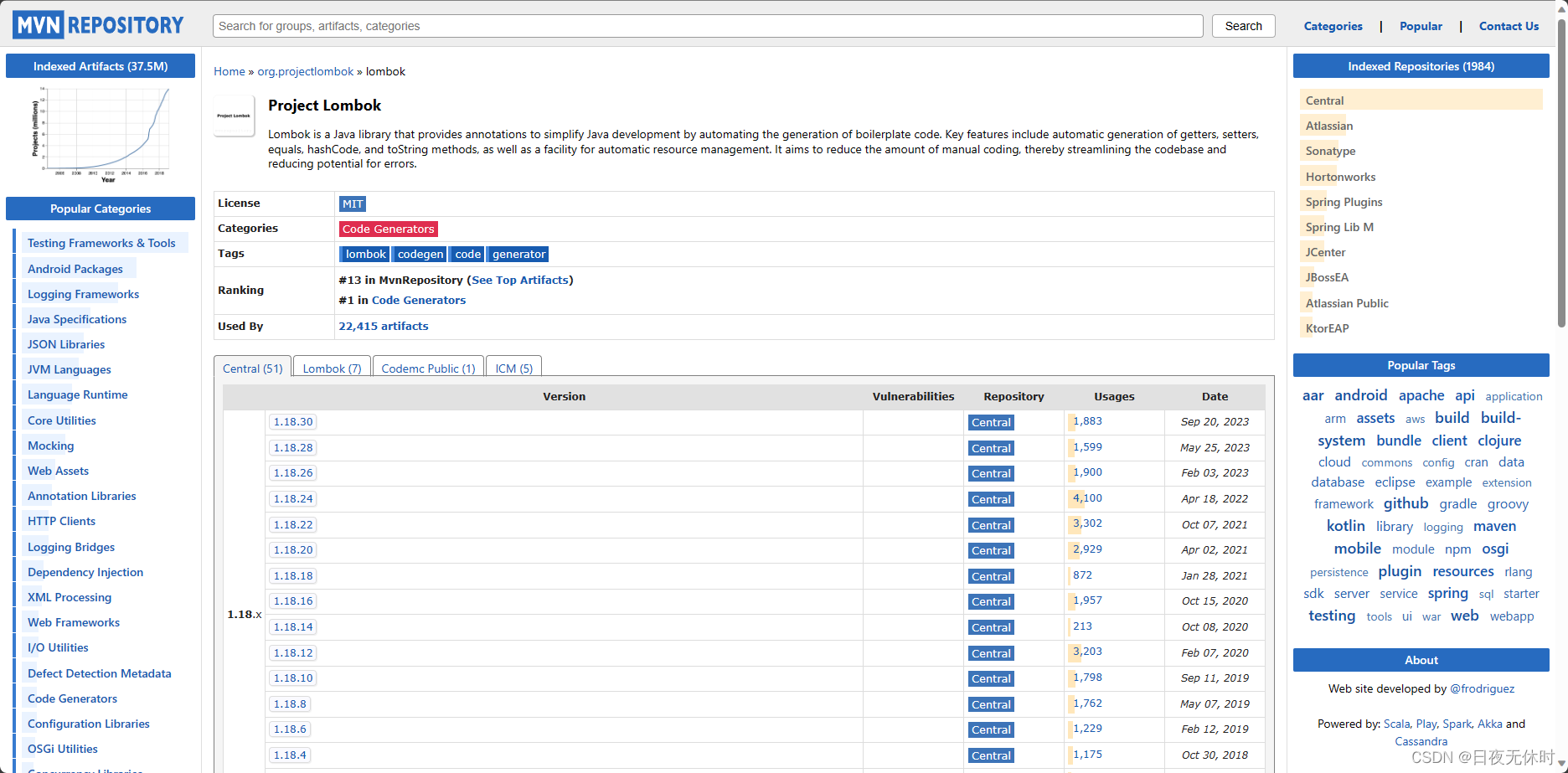Select the testing popular tag
1568x773 pixels.
[1332, 616]
